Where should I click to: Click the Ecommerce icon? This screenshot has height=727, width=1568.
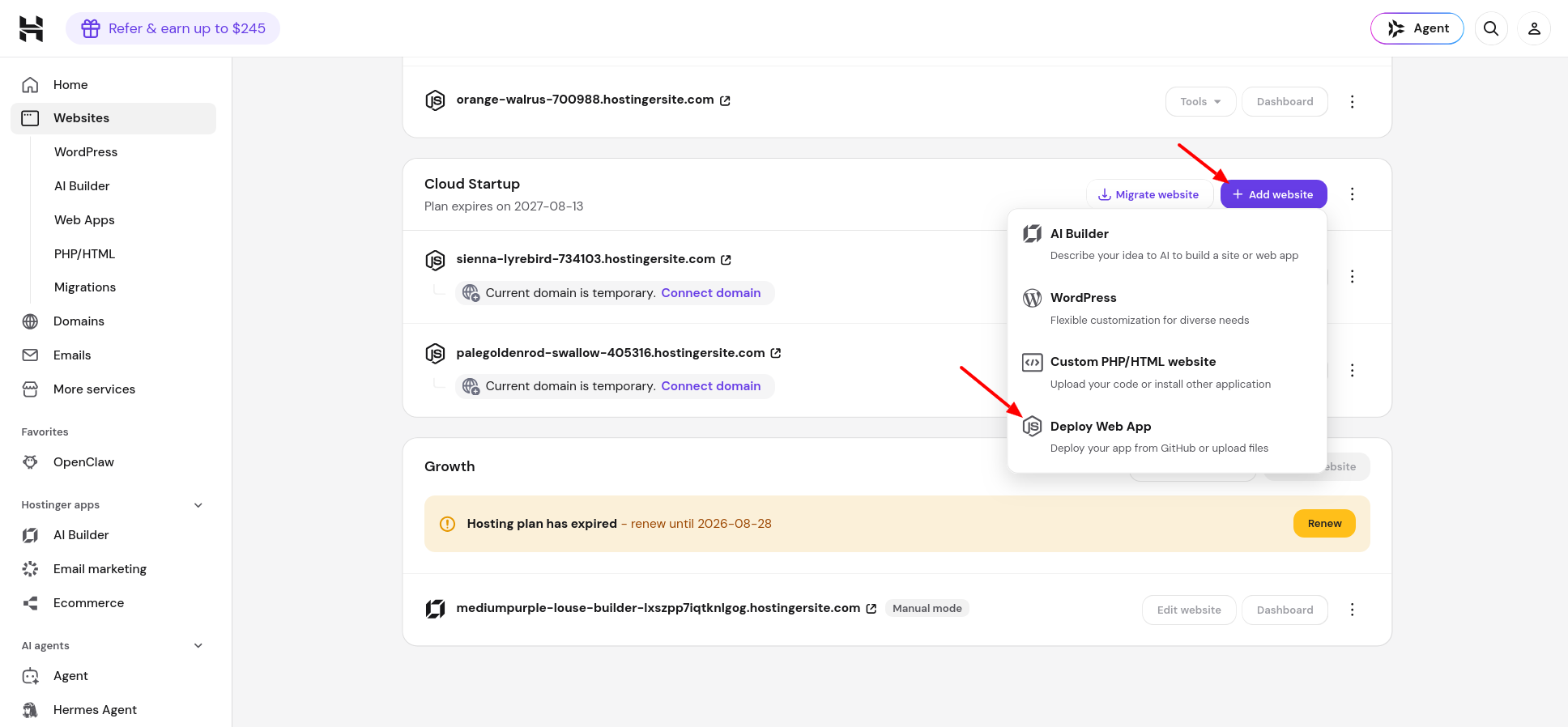click(30, 603)
